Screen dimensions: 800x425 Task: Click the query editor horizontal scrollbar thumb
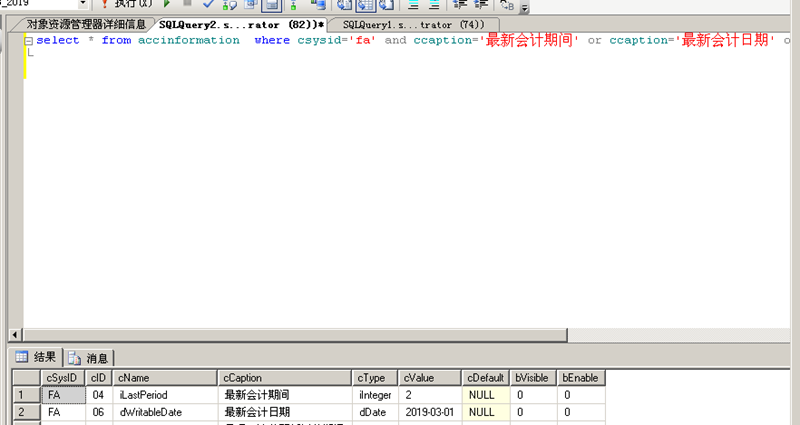pyautogui.click(x=294, y=335)
